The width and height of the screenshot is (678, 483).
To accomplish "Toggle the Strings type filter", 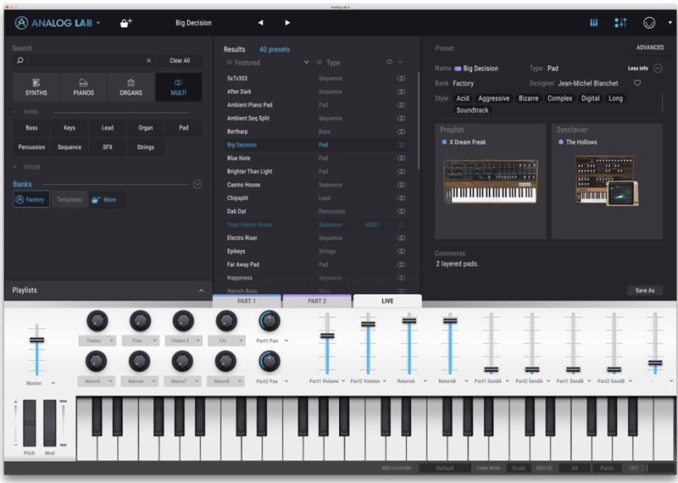I will [x=145, y=147].
